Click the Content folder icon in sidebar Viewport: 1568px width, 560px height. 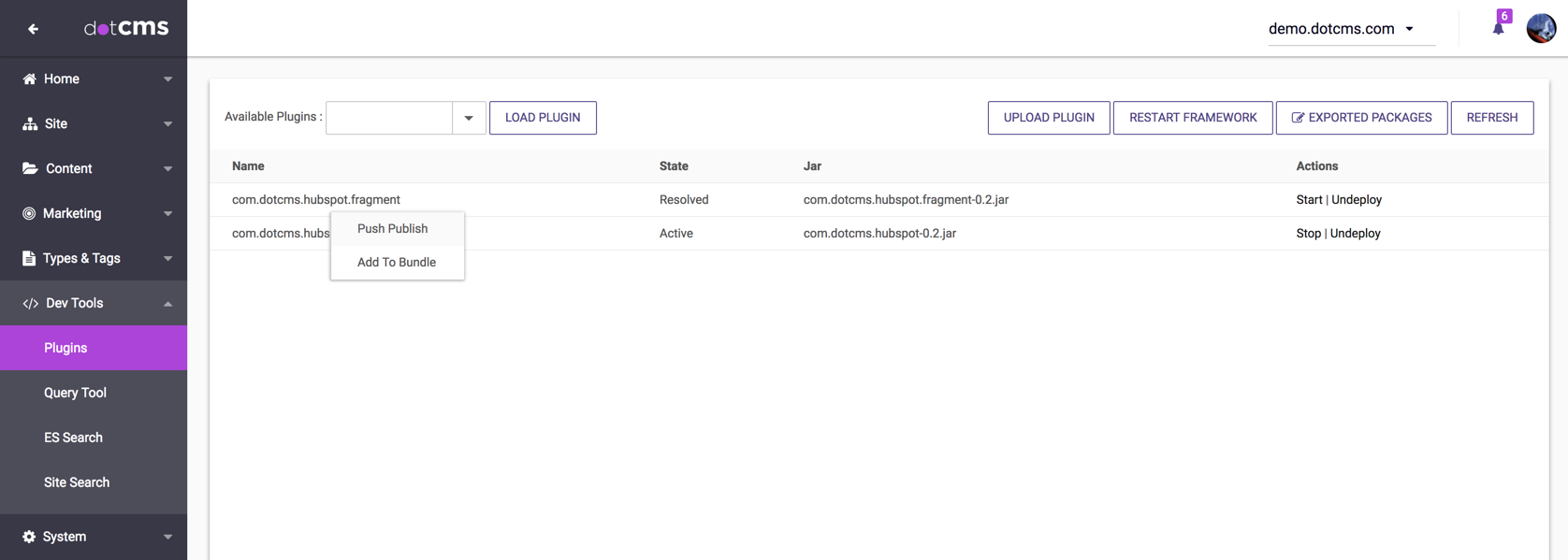pos(29,169)
